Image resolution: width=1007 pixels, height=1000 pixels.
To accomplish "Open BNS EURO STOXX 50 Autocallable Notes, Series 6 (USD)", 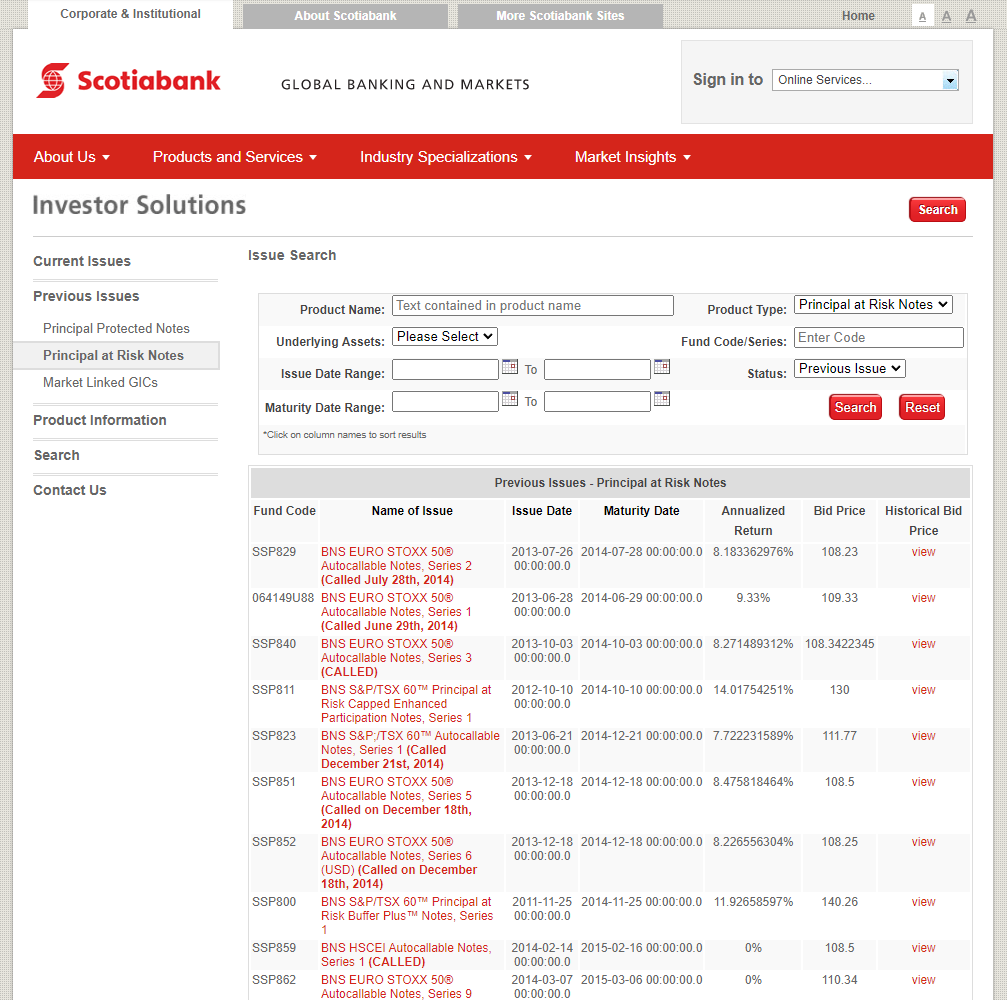I will (x=399, y=863).
